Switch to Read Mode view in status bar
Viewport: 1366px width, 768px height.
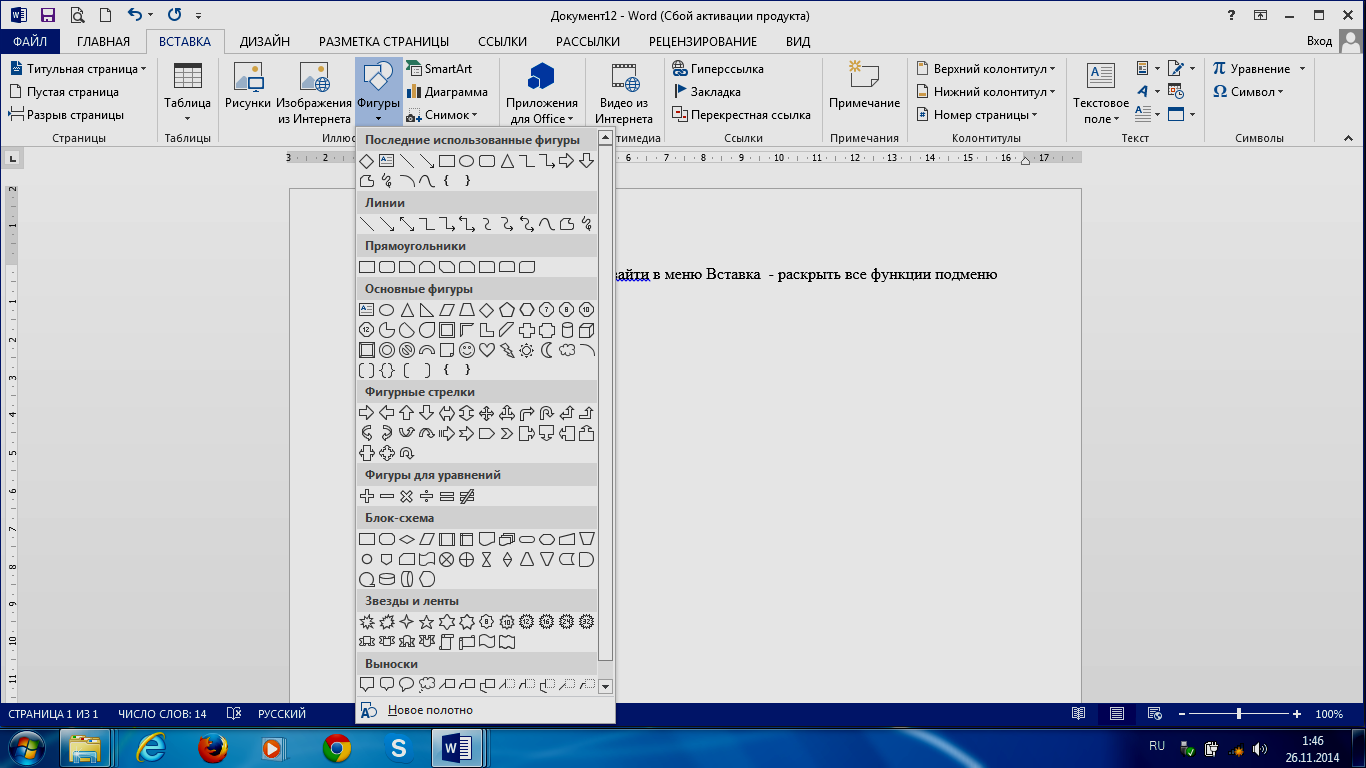tap(1078, 714)
